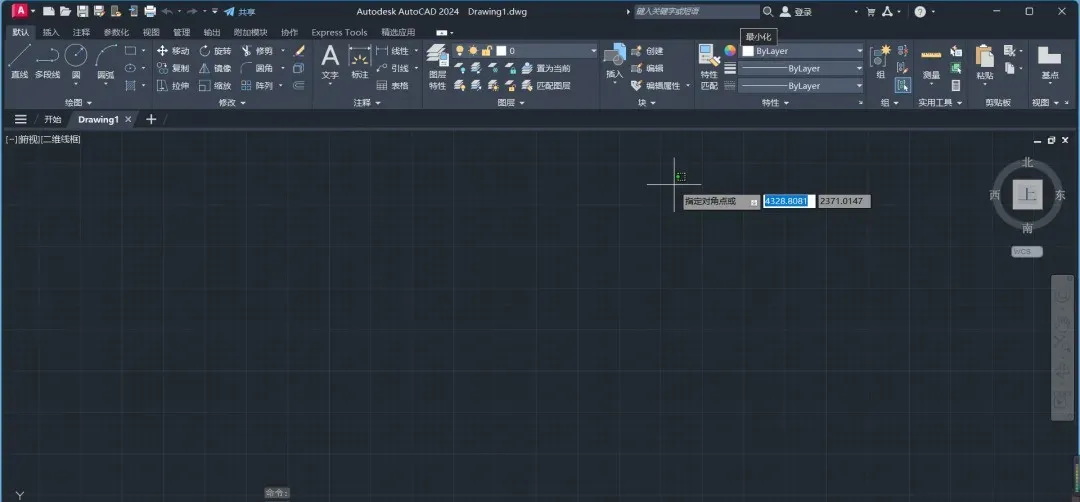1080x502 pixels.
Task: Click the 文字 text annotation tool
Action: pyautogui.click(x=330, y=62)
